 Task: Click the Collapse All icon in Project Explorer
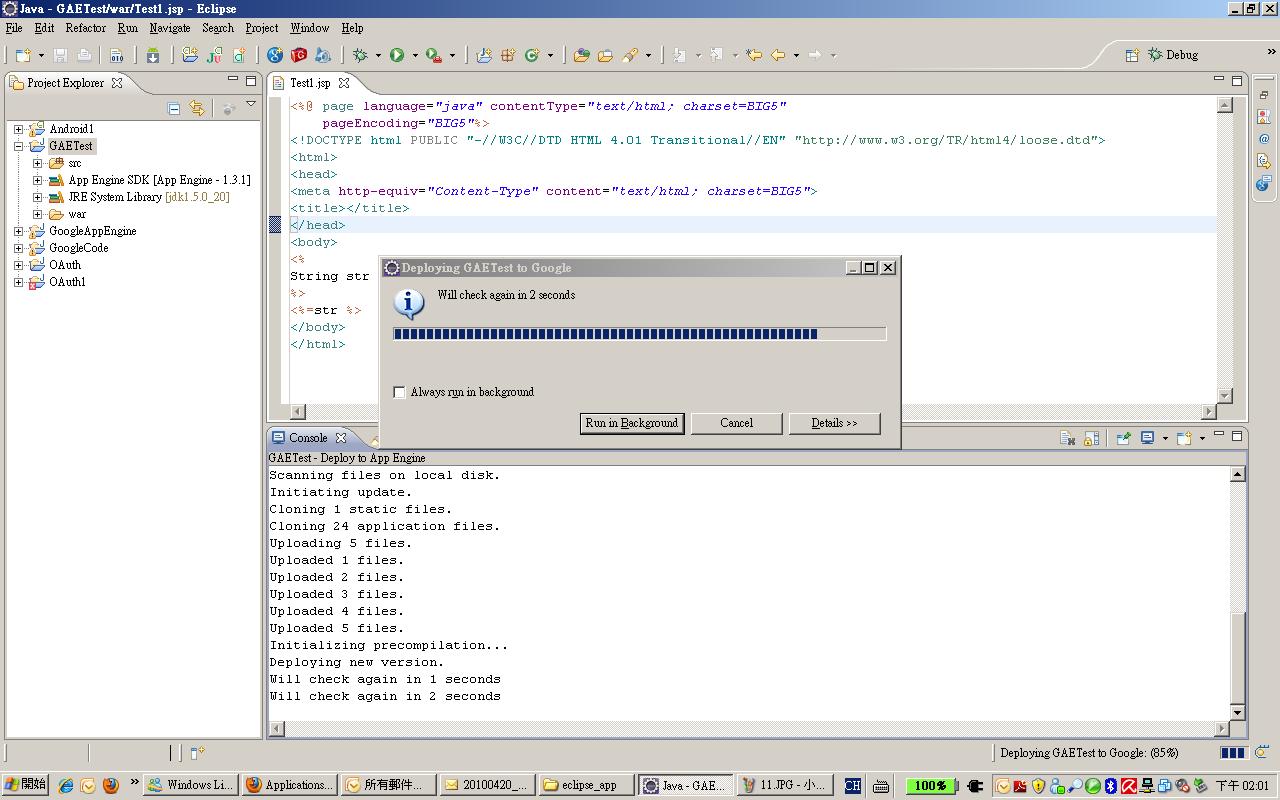coord(174,108)
